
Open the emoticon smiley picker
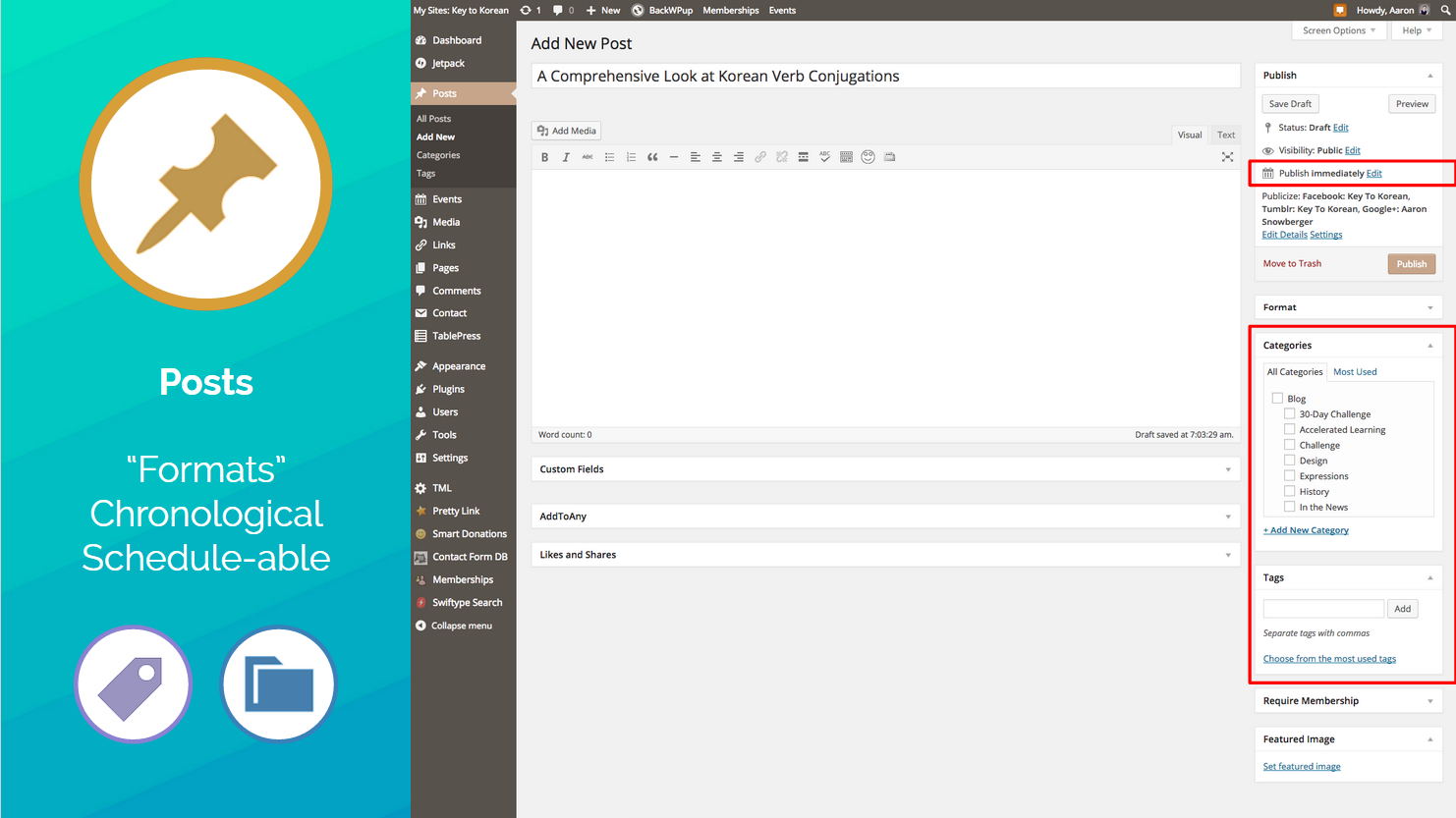(x=868, y=157)
